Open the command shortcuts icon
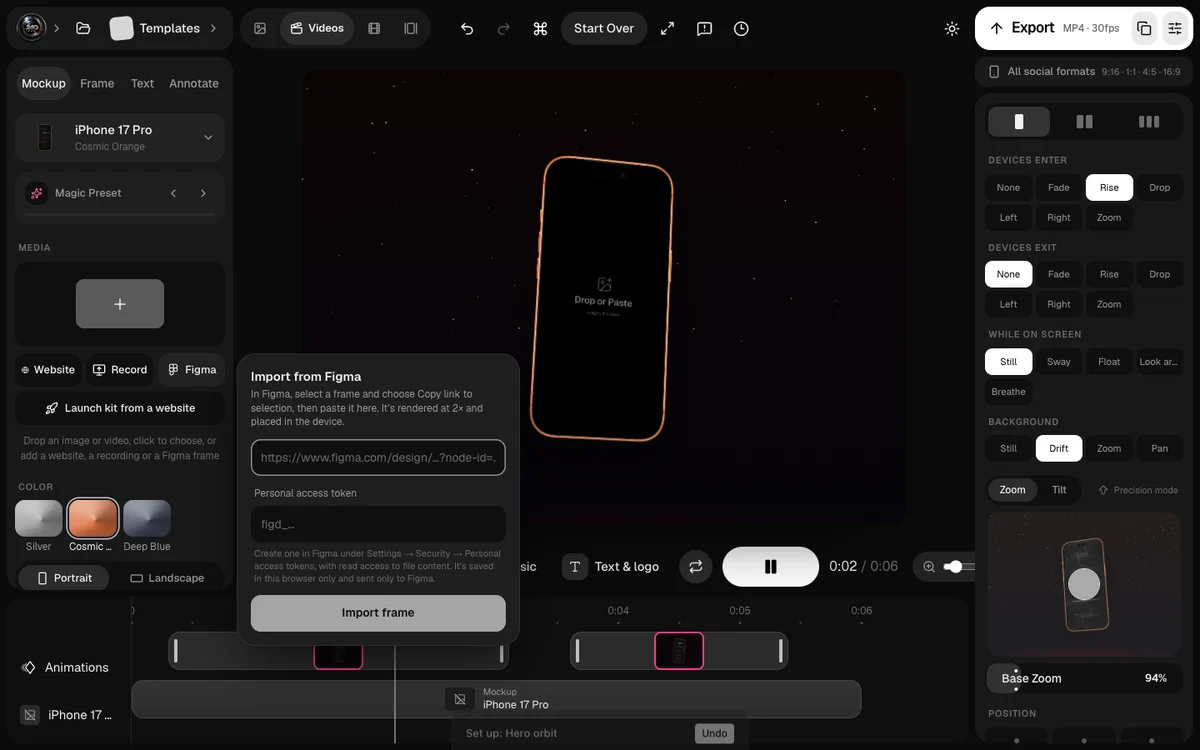This screenshot has width=1200, height=750. click(x=540, y=28)
